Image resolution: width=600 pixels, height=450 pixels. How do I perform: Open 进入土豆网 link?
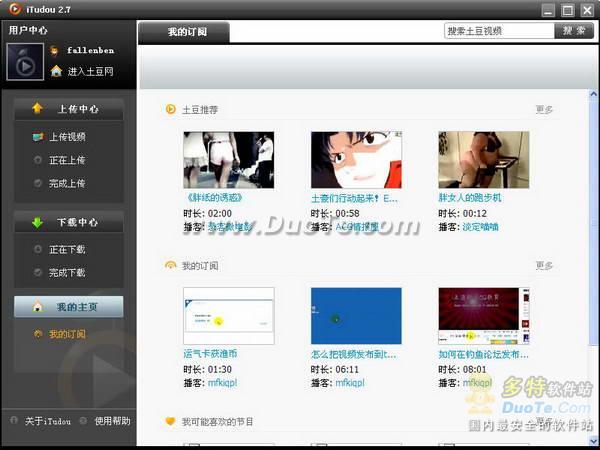point(91,72)
